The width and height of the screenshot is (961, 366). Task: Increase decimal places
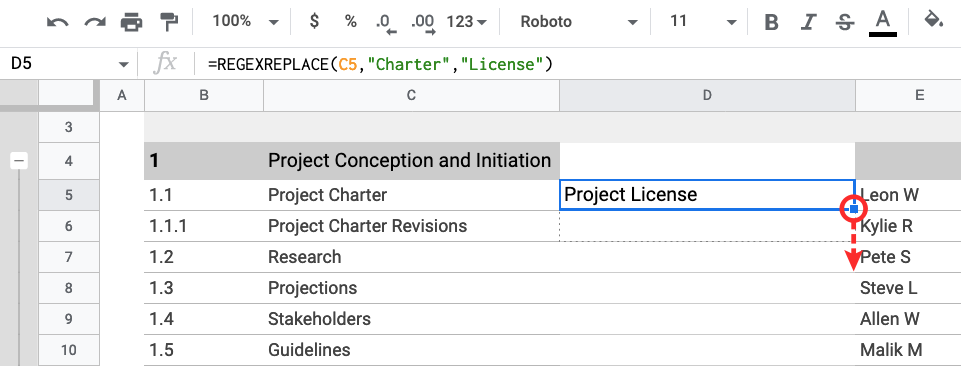423,23
